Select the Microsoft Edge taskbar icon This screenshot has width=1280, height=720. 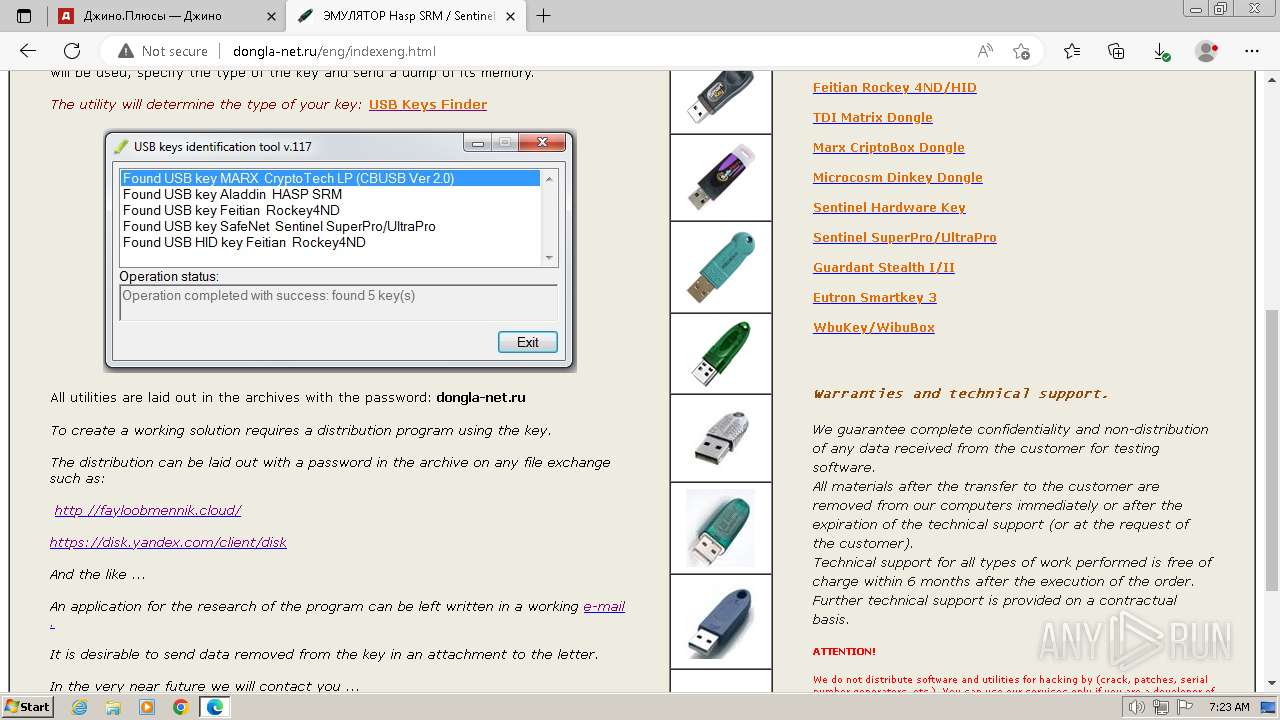214,707
